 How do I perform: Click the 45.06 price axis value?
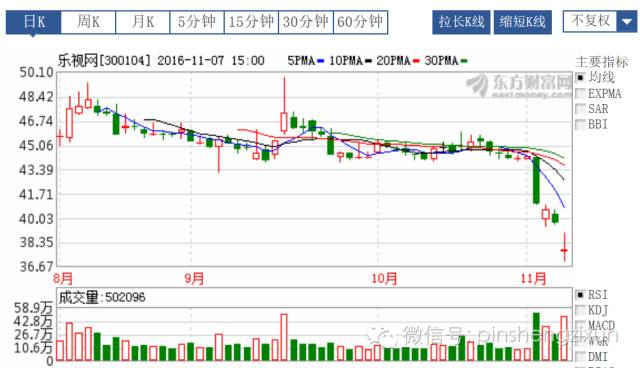pos(36,146)
